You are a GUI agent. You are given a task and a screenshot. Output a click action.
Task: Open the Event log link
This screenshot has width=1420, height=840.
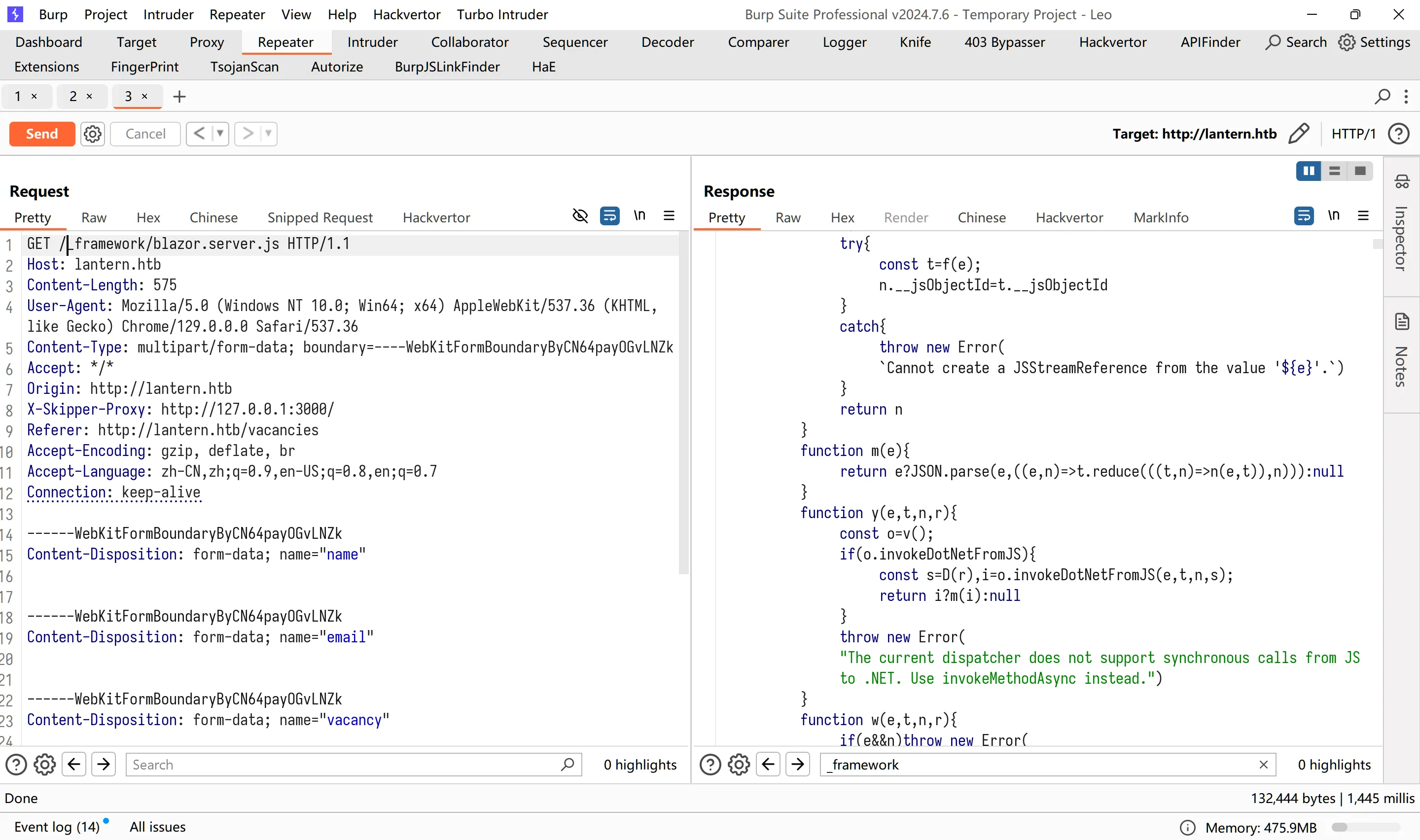point(57,827)
